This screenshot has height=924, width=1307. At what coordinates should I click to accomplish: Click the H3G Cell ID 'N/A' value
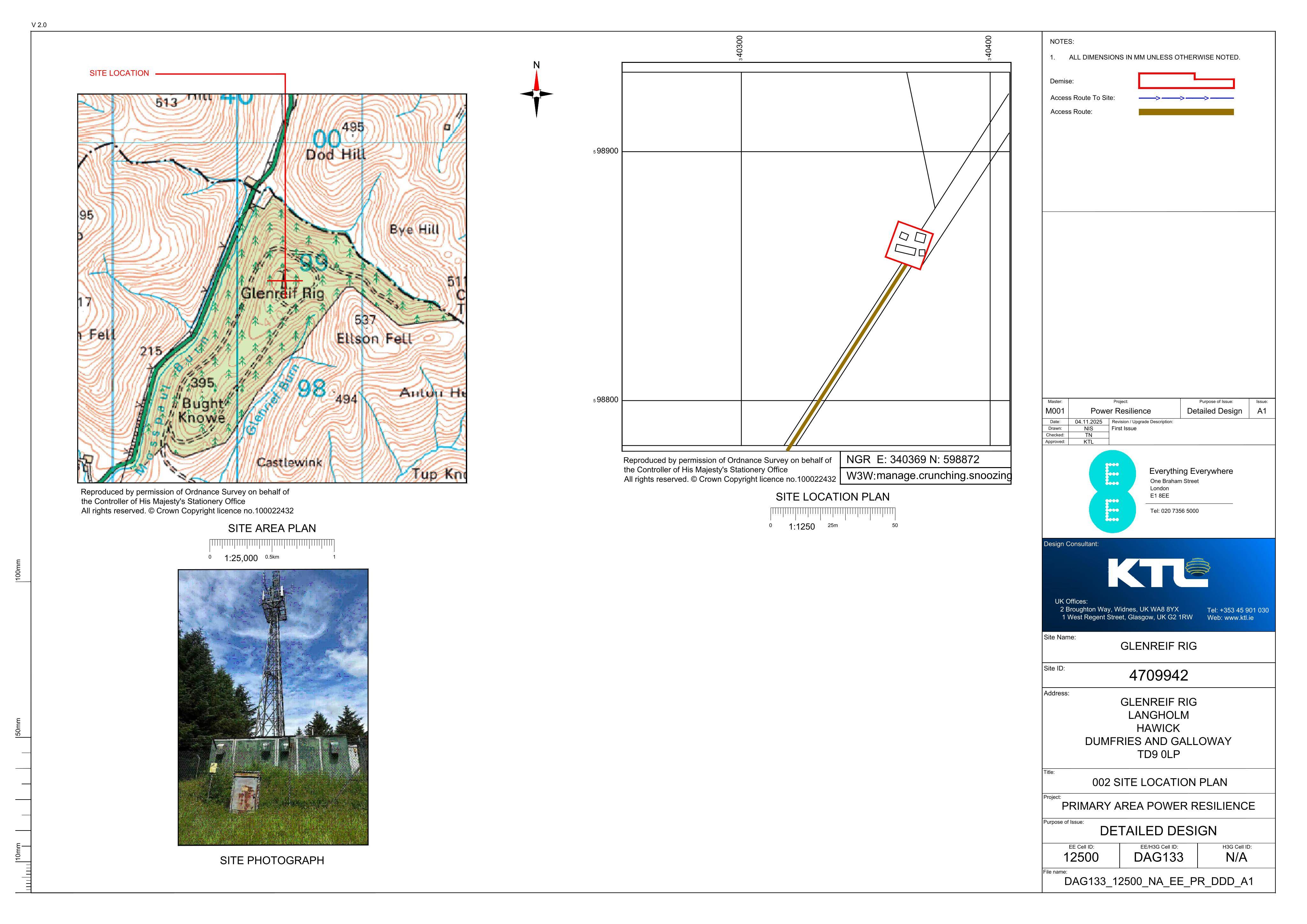1236,857
